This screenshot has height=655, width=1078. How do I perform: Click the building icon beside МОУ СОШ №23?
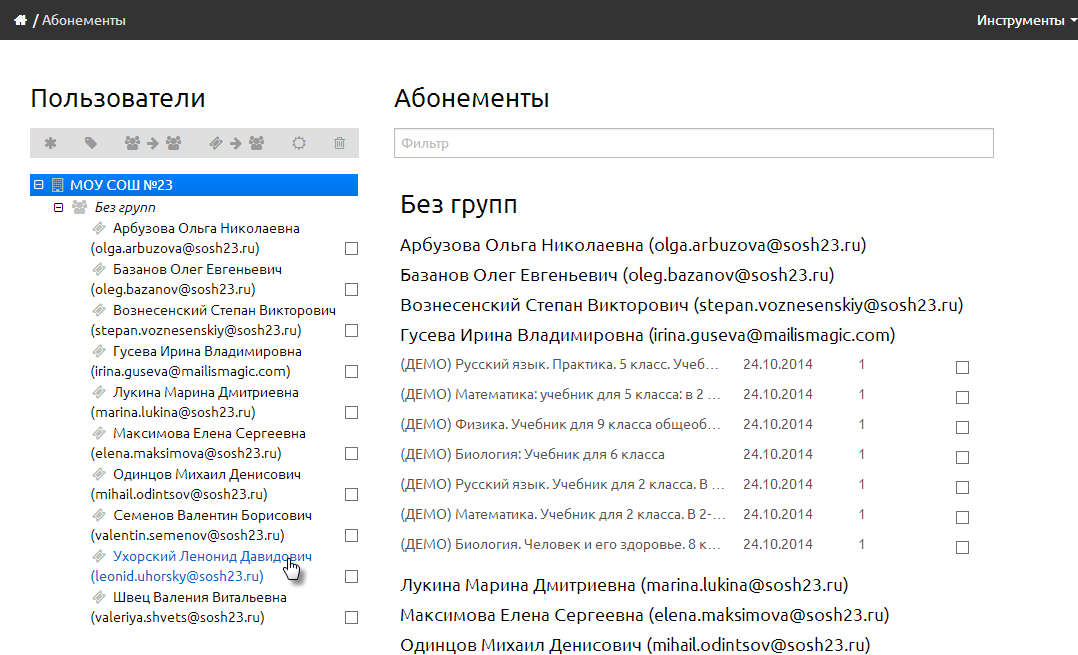point(58,185)
